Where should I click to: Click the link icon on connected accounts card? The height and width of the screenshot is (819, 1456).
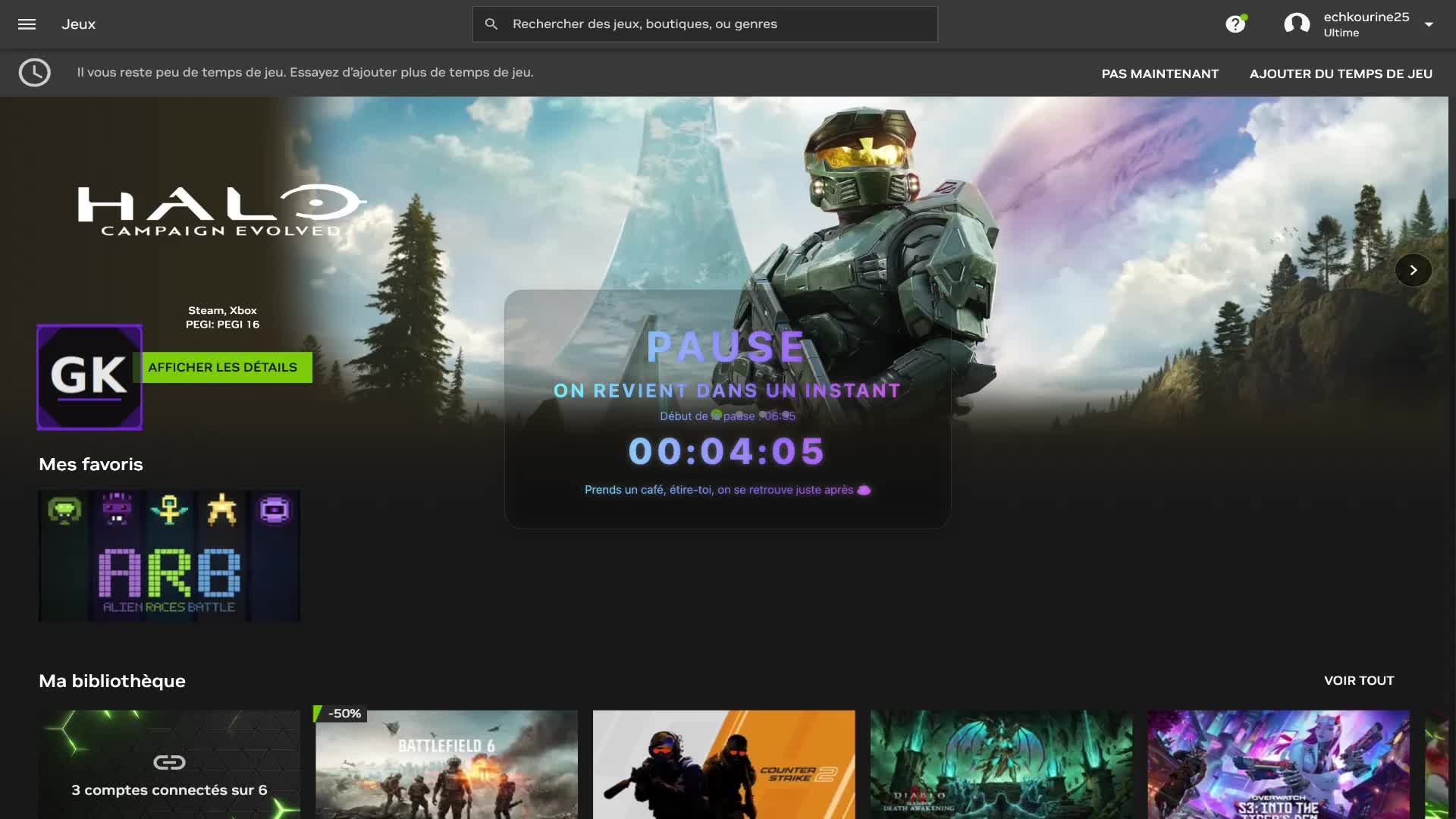click(x=169, y=762)
